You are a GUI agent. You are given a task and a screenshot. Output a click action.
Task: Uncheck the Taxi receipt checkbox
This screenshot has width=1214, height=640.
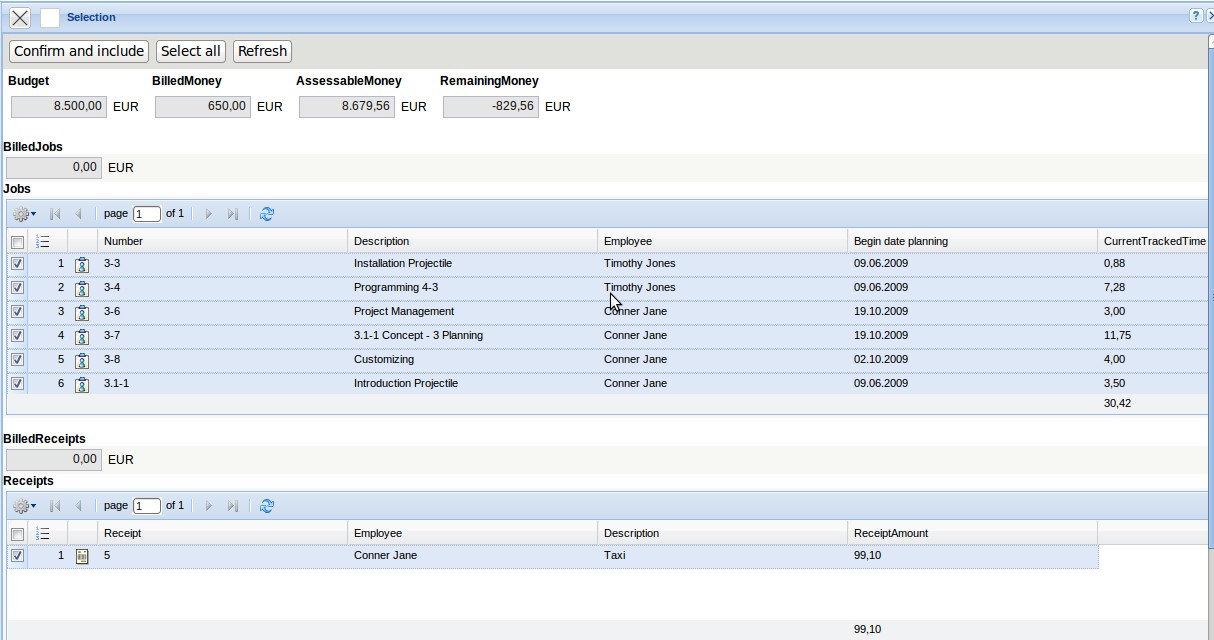tap(17, 556)
